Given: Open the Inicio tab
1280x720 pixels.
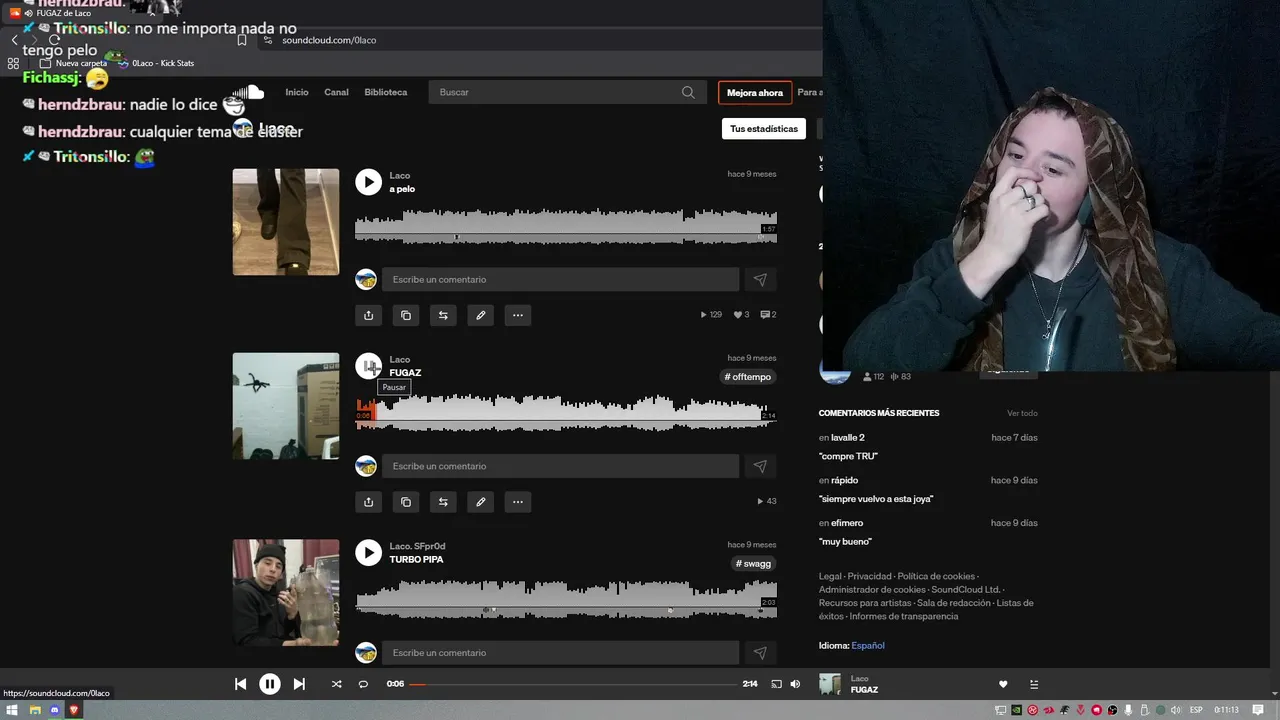Looking at the screenshot, I should tap(297, 92).
